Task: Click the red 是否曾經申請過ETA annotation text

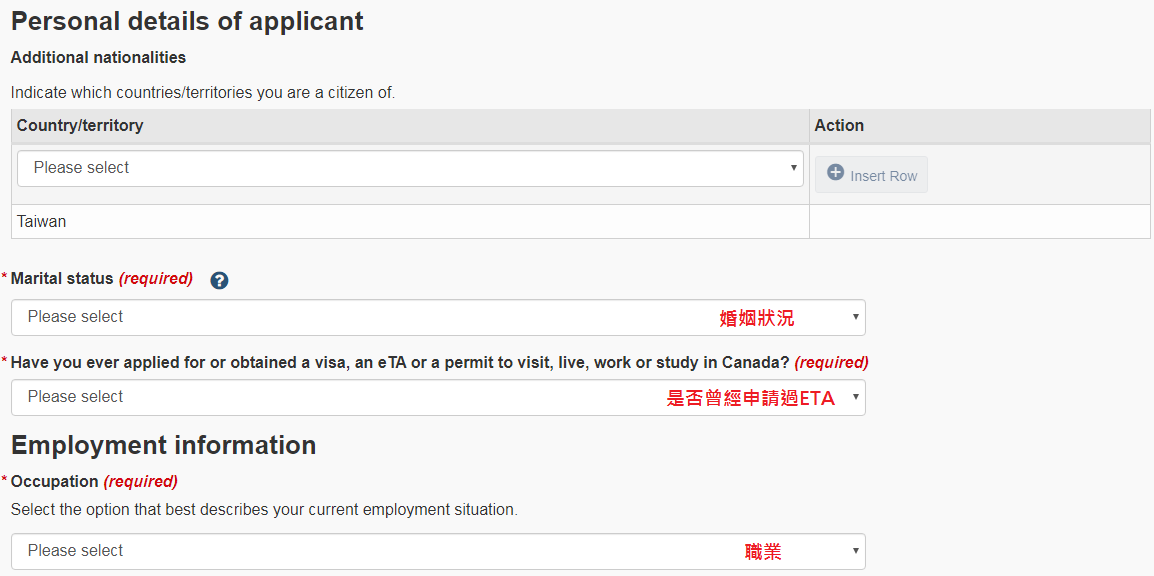Action: [x=751, y=399]
